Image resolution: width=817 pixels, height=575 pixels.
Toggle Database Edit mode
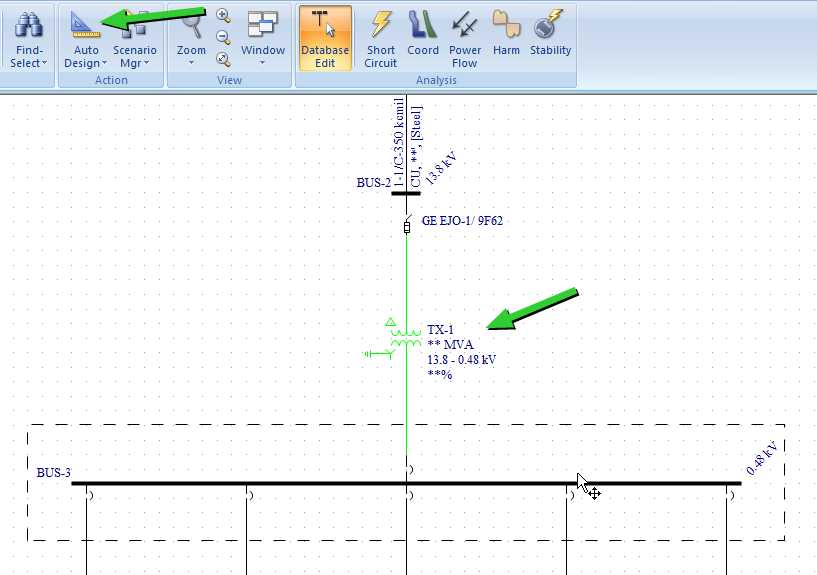(325, 38)
